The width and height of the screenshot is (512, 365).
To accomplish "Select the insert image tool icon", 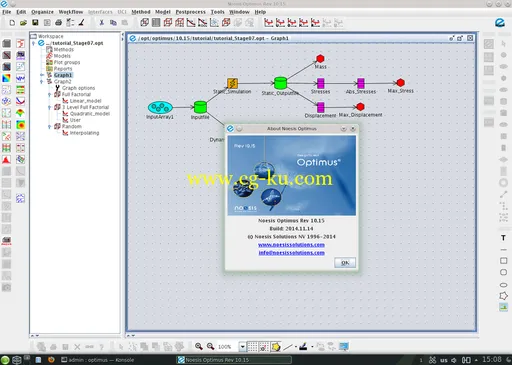I will coord(503,307).
